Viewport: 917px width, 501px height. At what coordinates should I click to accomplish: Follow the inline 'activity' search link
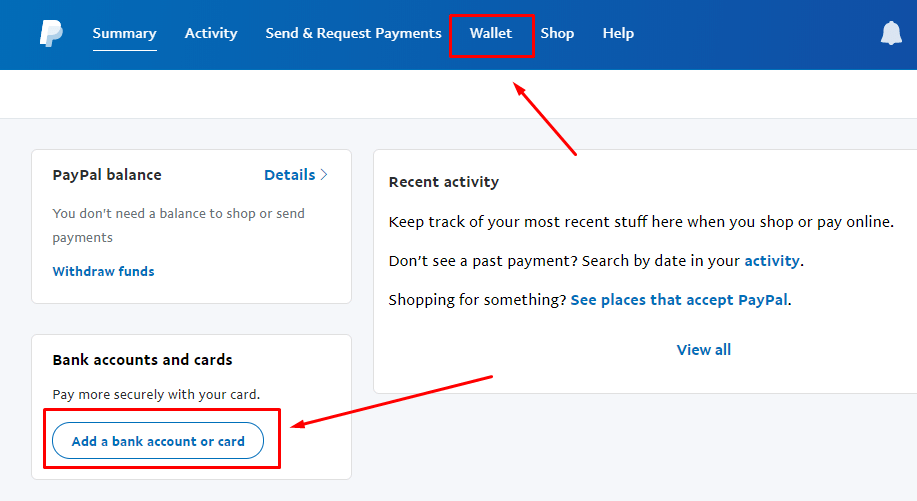[x=771, y=261]
